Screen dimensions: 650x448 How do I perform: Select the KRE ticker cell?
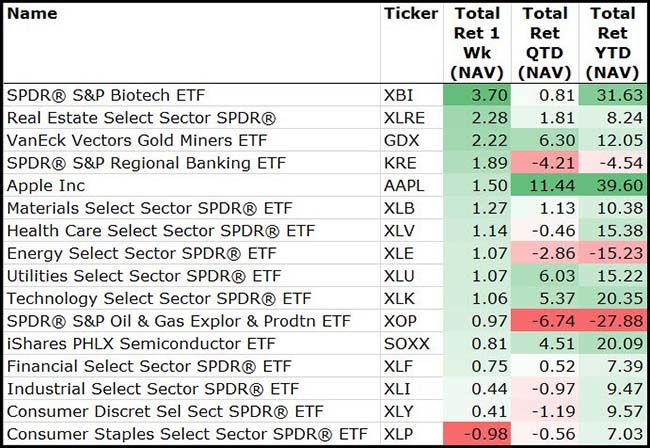pos(401,163)
